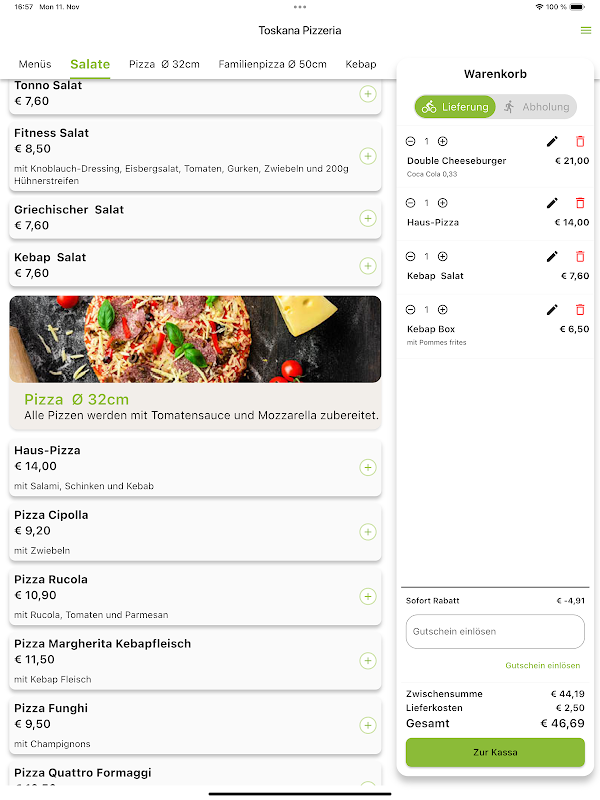Add Pizza Rucola to cart

click(368, 596)
